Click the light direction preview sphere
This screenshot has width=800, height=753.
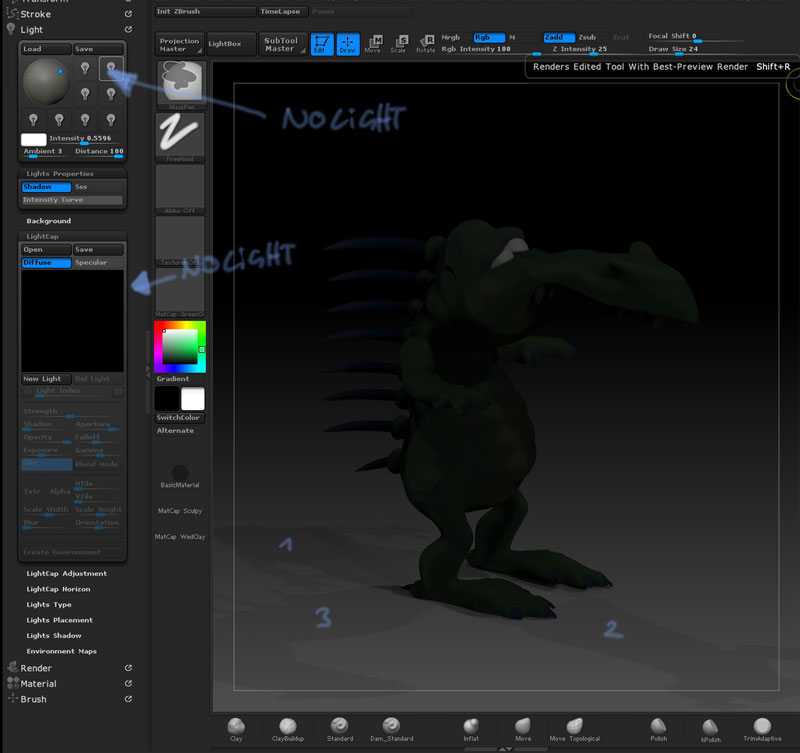[x=46, y=81]
